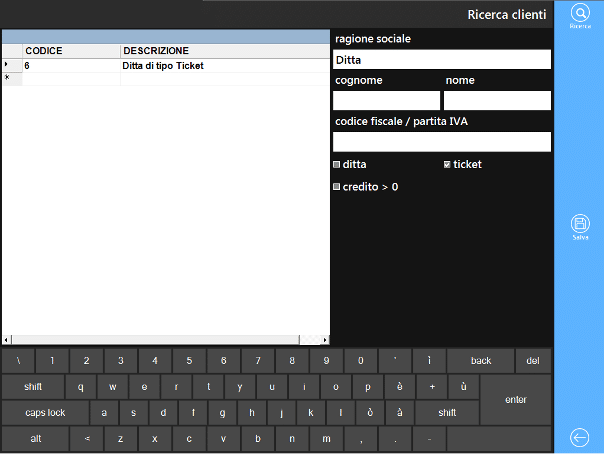604x454 pixels.
Task: Tap the 'k' key
Action: tap(310, 412)
